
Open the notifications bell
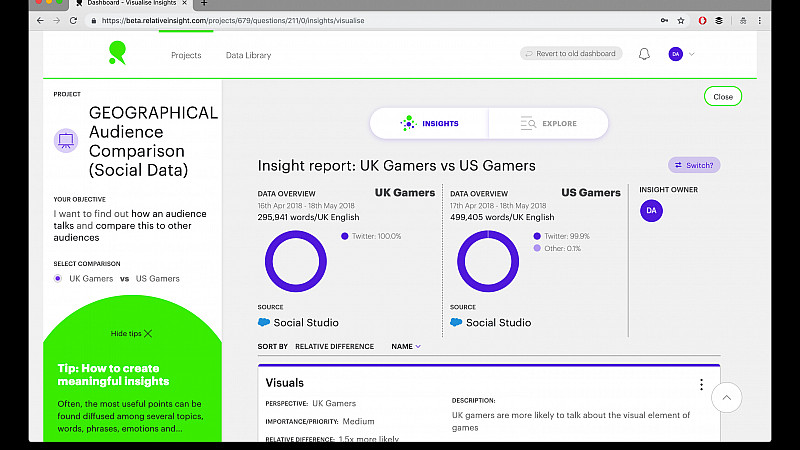[644, 54]
